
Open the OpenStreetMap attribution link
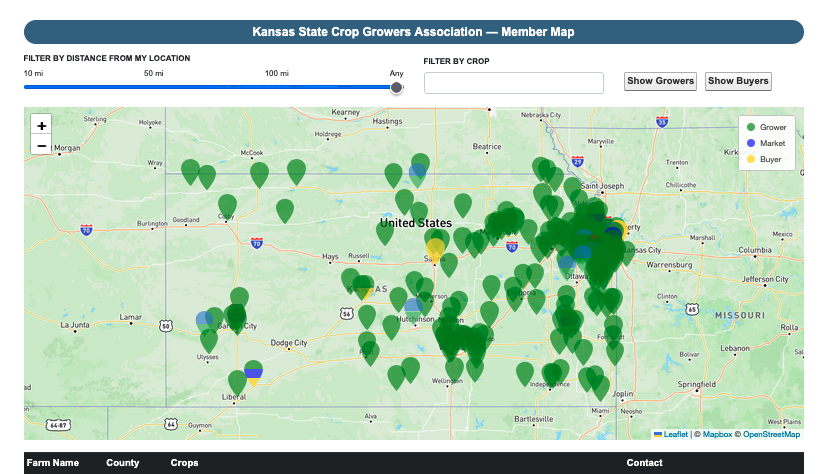point(771,434)
